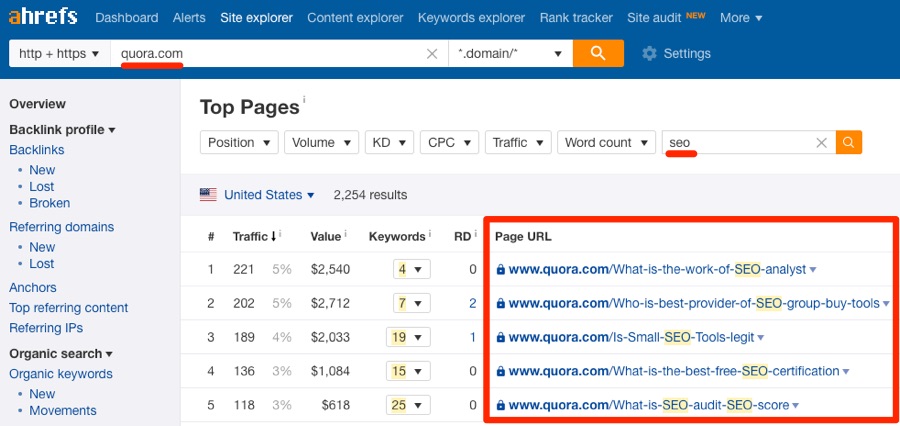Click the lock icon on the SEO-analyst URL
Viewport: 900px width, 426px height.
(501, 269)
